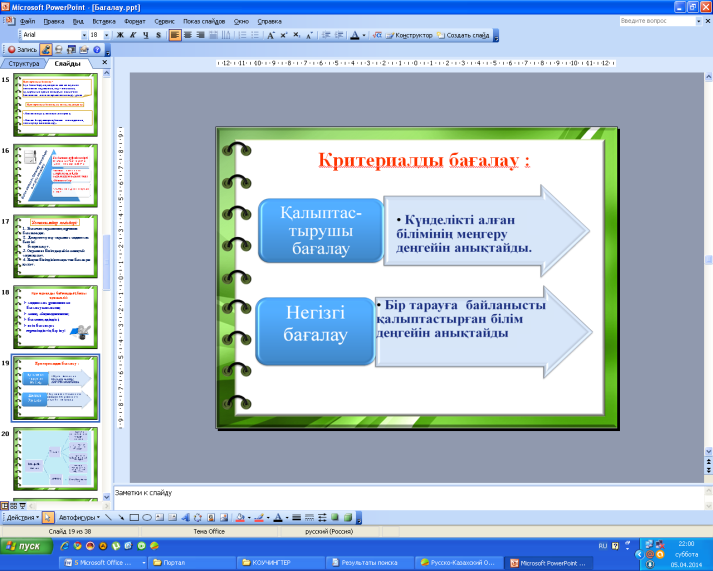The width and height of the screenshot is (713, 571).
Task: Click the blue help question mark icon
Action: (x=96, y=50)
